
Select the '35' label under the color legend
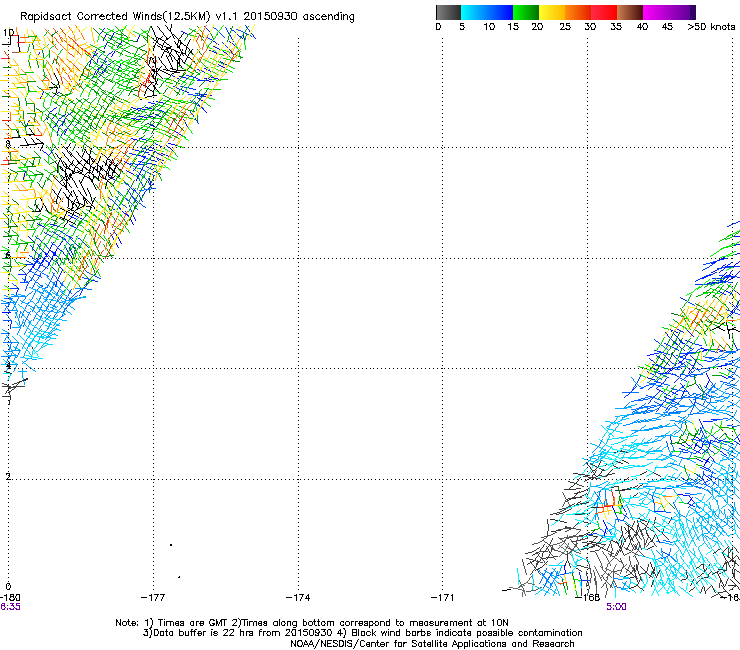point(616,27)
